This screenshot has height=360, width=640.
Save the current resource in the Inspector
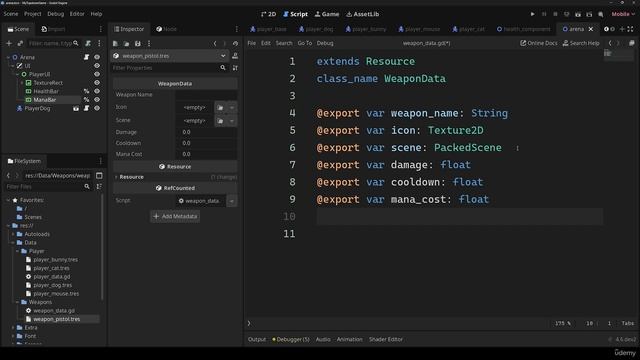[x=138, y=43]
